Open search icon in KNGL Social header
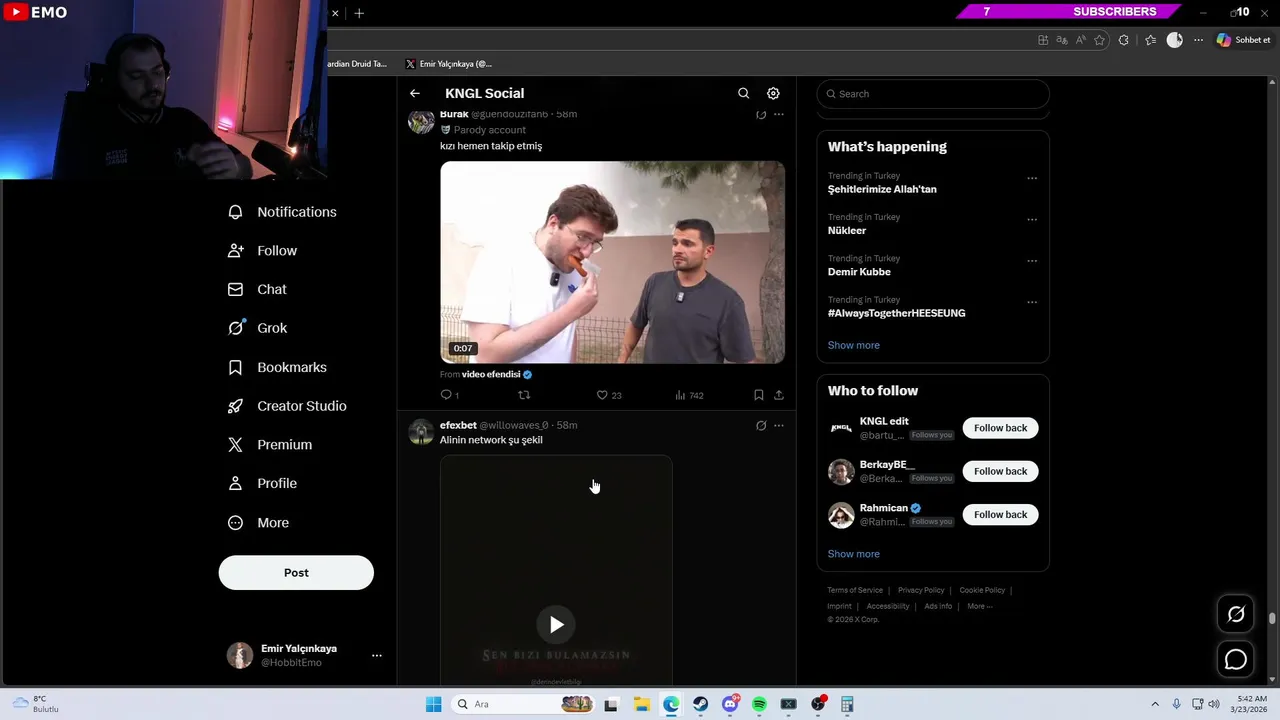The height and width of the screenshot is (720, 1280). tap(743, 93)
